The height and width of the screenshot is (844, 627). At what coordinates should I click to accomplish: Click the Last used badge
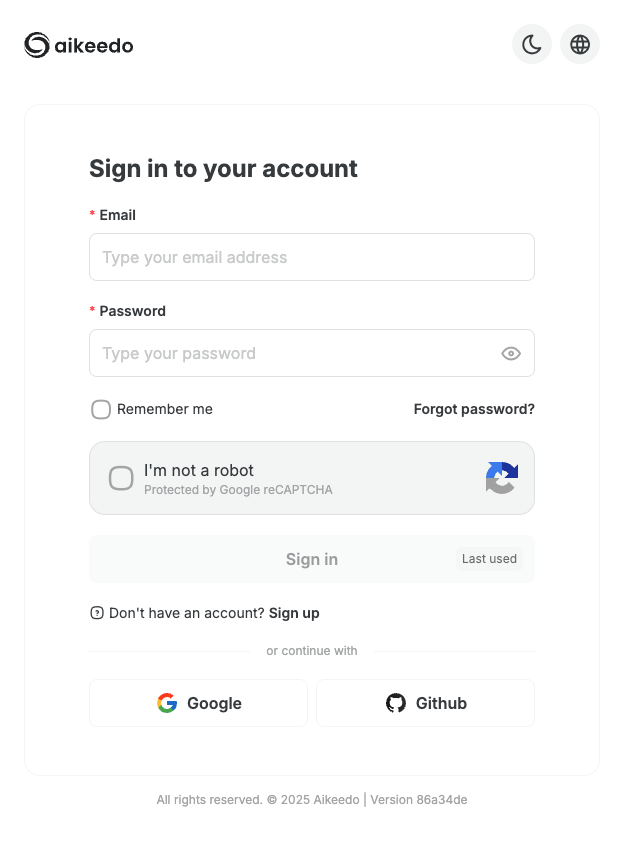pyautogui.click(x=489, y=559)
